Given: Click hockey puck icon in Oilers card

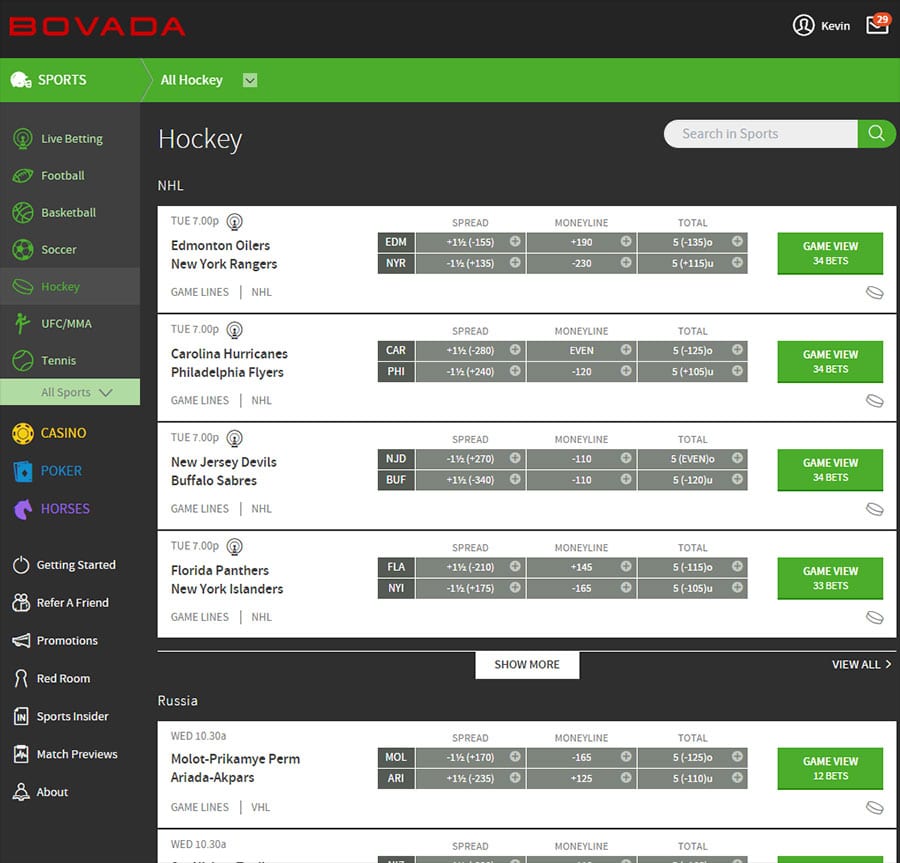Looking at the screenshot, I should click(874, 293).
